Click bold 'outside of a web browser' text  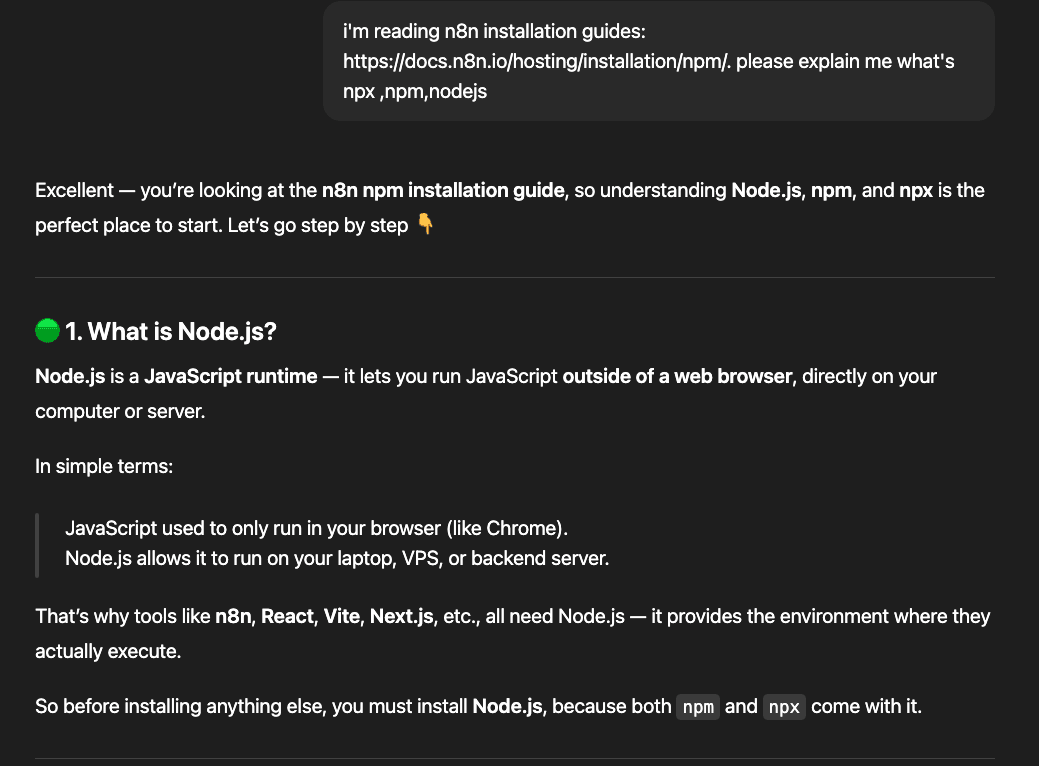(x=678, y=377)
